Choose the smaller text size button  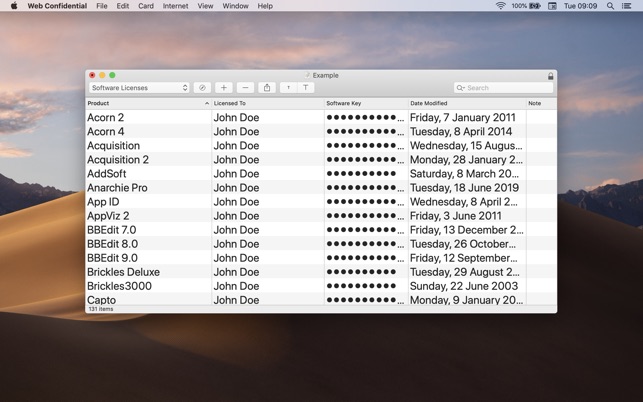(x=288, y=88)
